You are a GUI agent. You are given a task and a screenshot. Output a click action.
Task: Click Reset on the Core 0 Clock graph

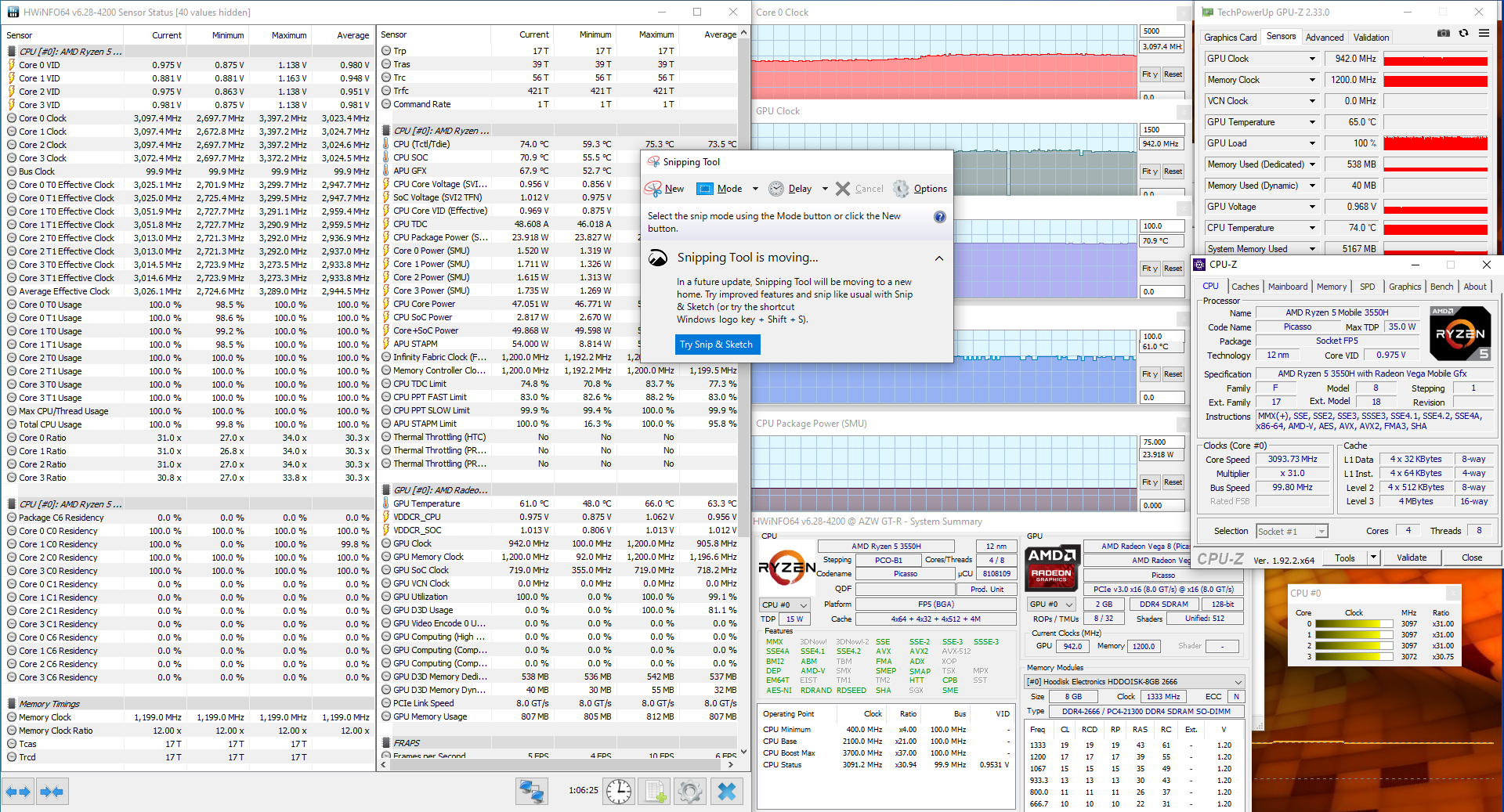tap(1173, 74)
